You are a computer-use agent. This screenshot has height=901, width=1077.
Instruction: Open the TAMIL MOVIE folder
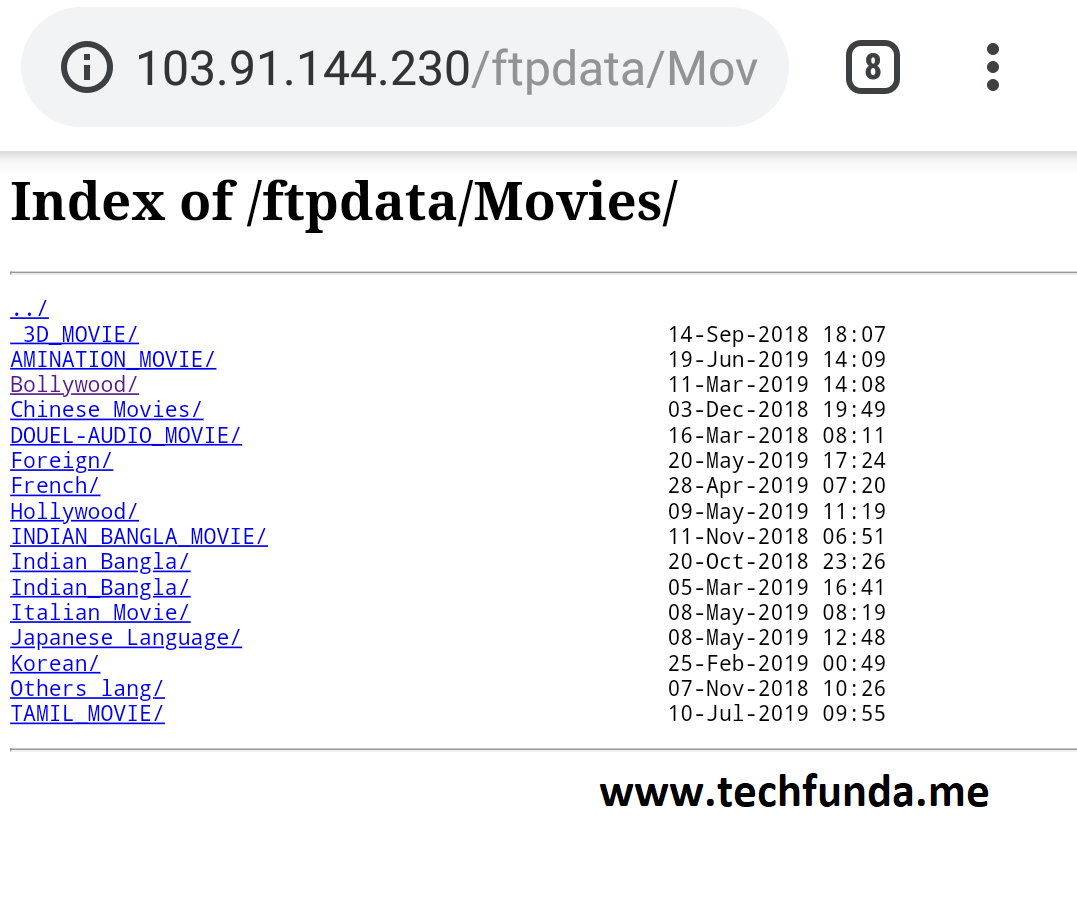pos(87,713)
